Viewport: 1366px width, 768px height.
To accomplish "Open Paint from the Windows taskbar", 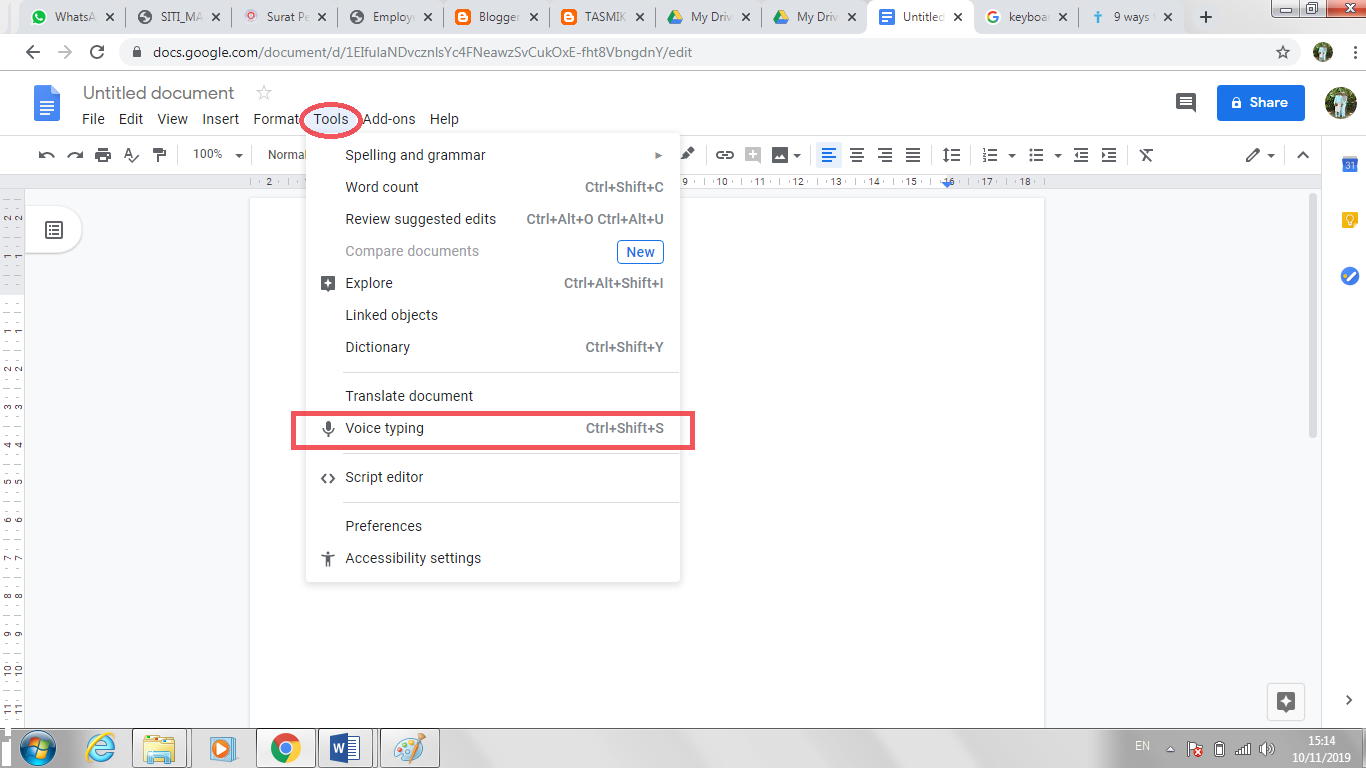I will (406, 747).
